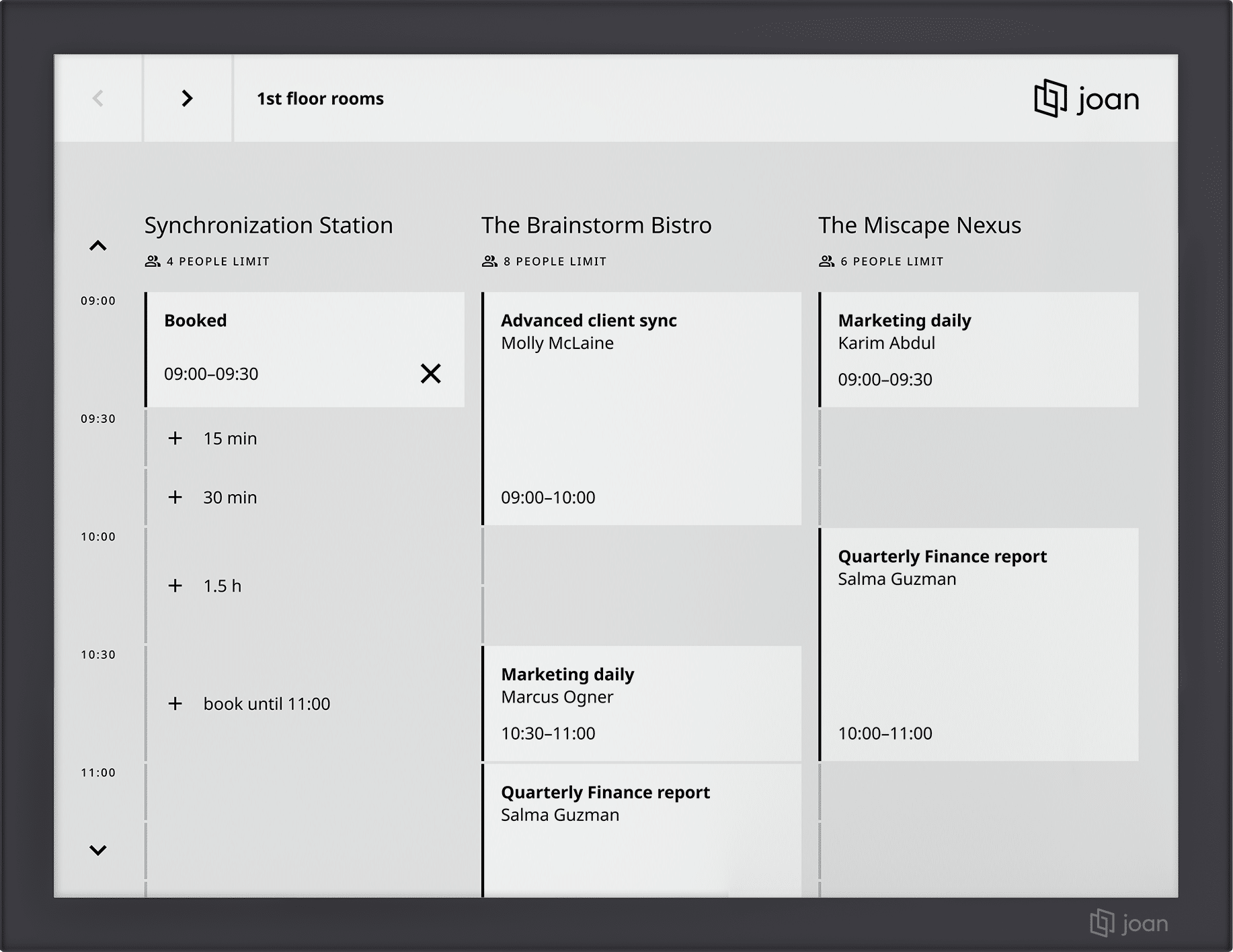
Task: Click the Joan logo in header
Action: [1086, 99]
